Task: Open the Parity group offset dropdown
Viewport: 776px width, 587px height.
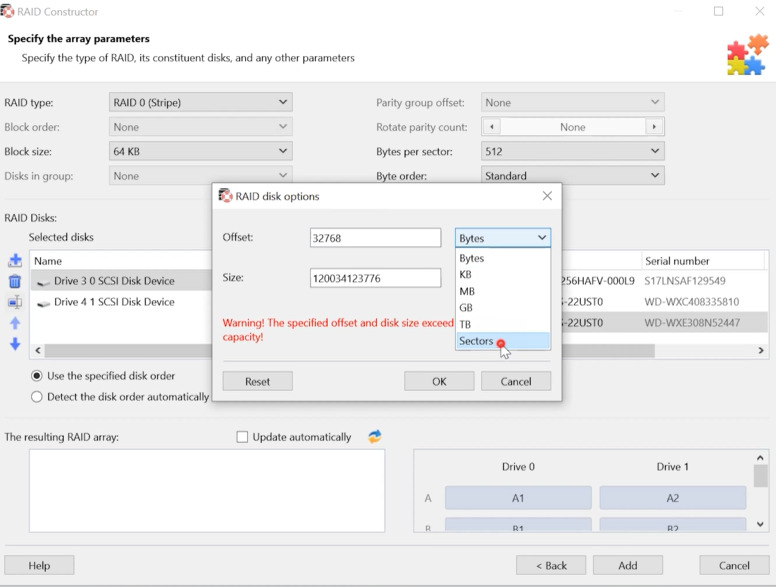Action: (573, 102)
